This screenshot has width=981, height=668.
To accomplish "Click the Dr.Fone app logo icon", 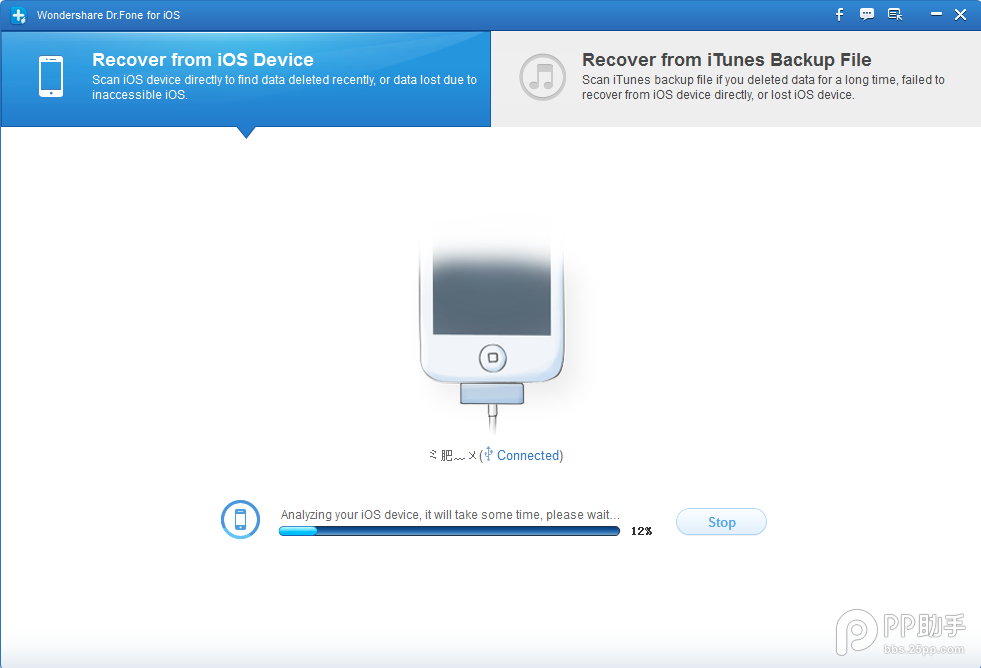I will point(19,15).
